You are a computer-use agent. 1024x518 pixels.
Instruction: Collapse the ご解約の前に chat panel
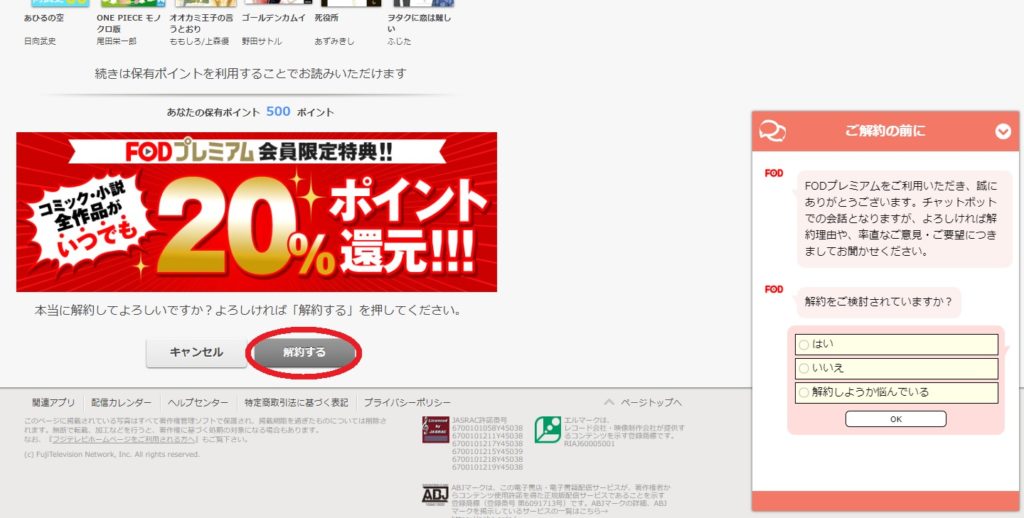1003,131
